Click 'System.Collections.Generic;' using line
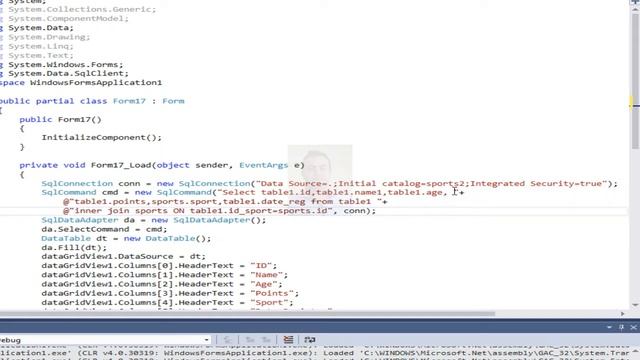640x360 pixels. (82, 9)
